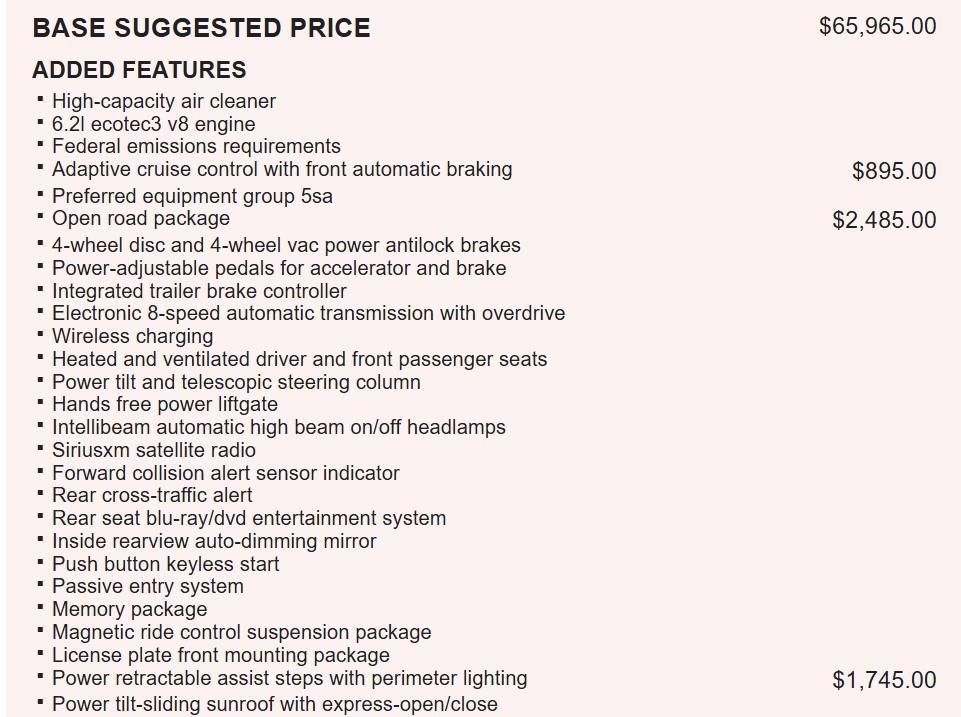Select the Open road package entry
The width and height of the screenshot is (961, 717).
tap(141, 218)
